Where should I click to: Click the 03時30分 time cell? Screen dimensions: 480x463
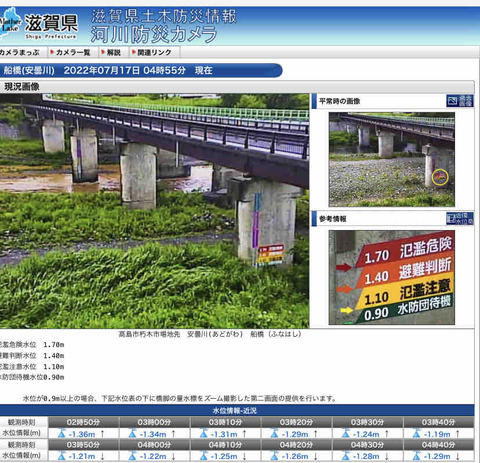click(x=367, y=422)
